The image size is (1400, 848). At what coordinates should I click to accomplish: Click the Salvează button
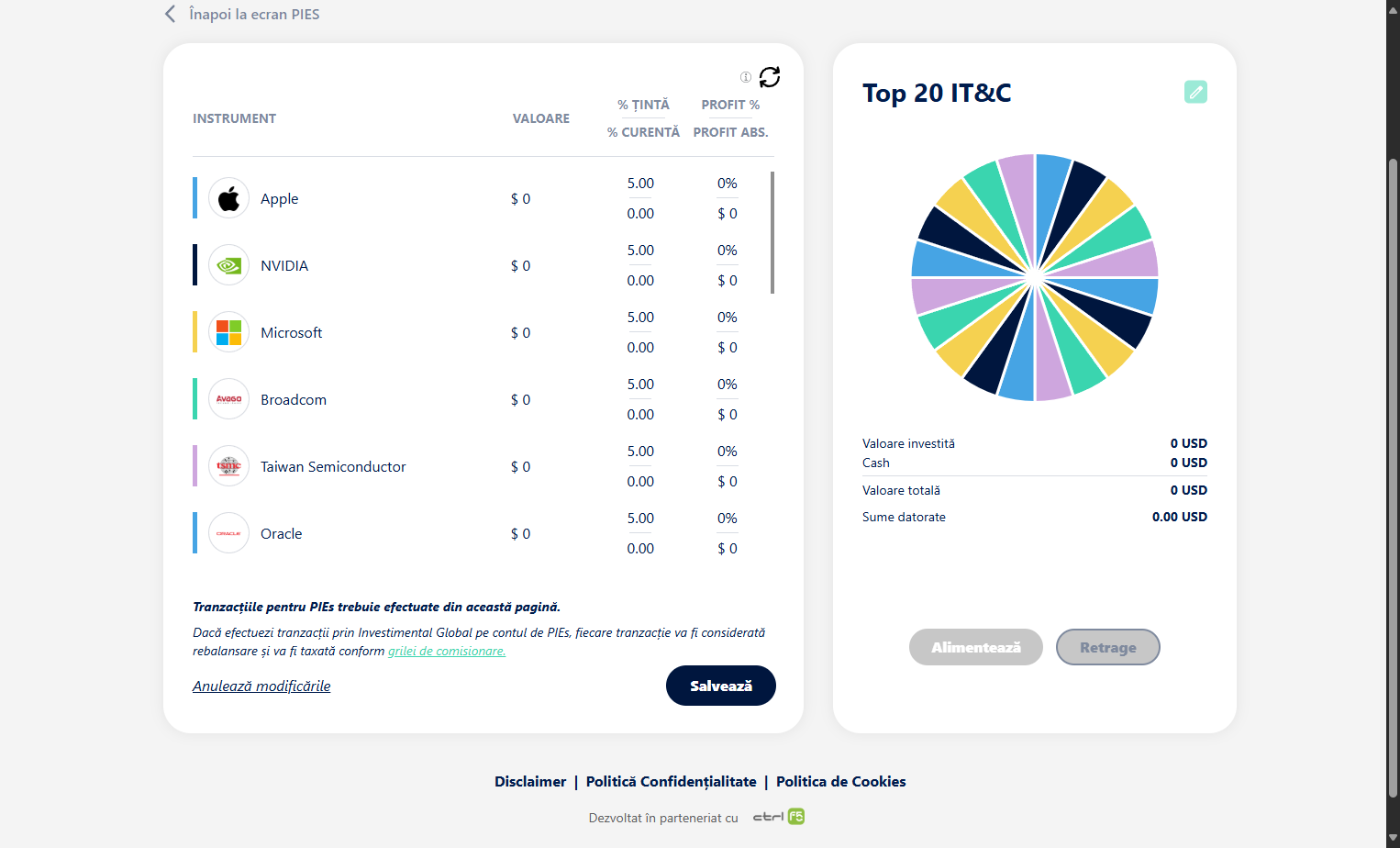click(721, 686)
